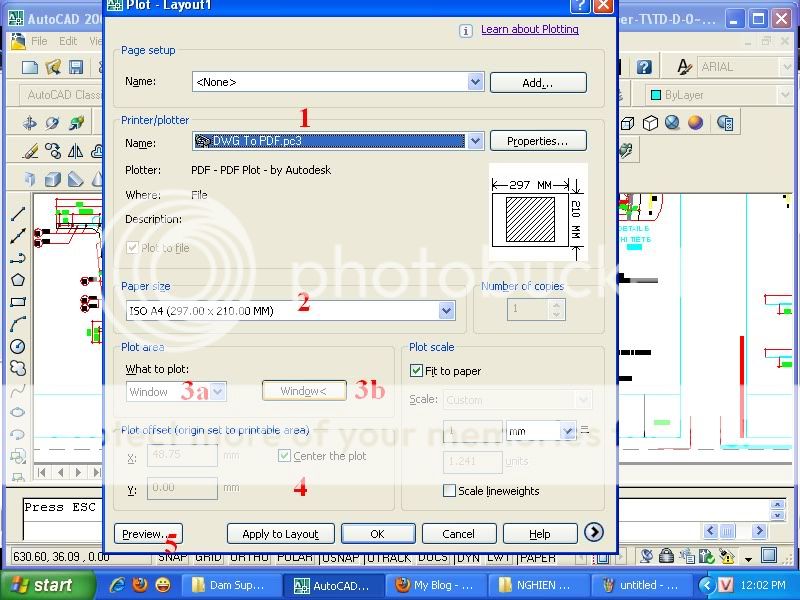Open the Scale Custom dropdown
The width and height of the screenshot is (800, 600).
pos(583,400)
